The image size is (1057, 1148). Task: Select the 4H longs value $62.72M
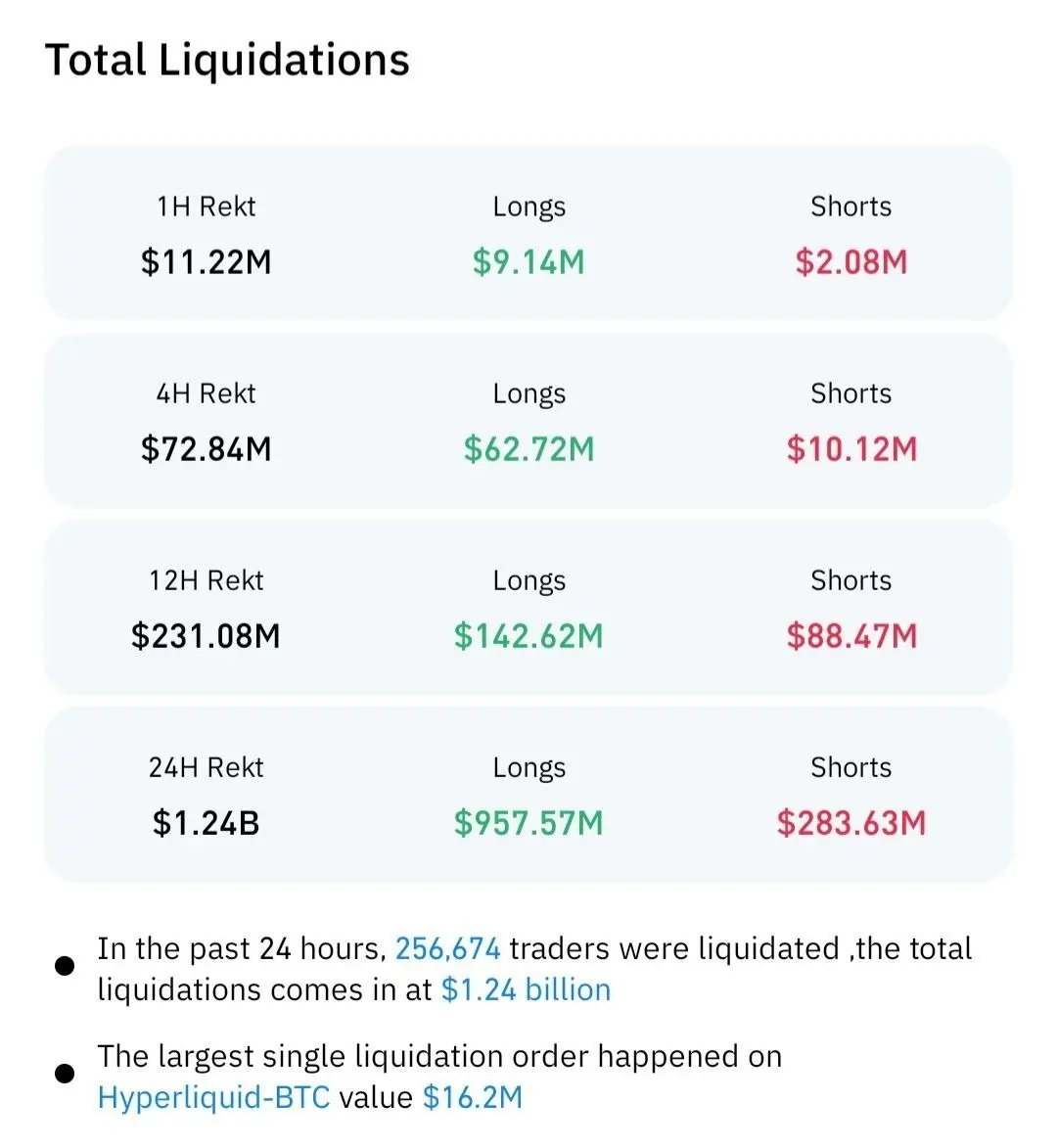(528, 449)
